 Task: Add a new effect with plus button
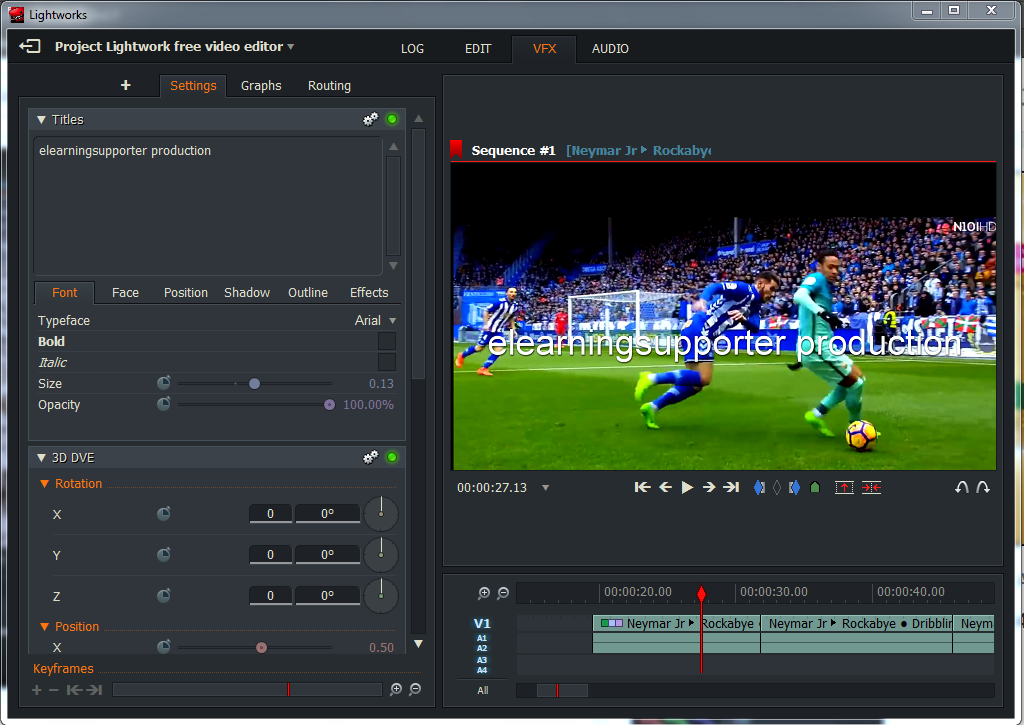[126, 85]
